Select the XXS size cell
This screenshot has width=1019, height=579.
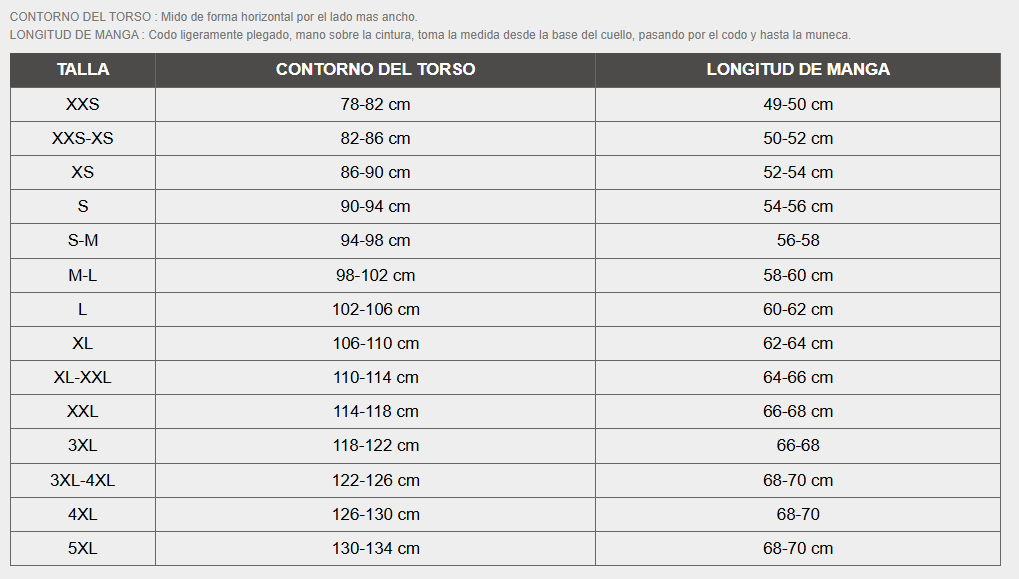83,105
